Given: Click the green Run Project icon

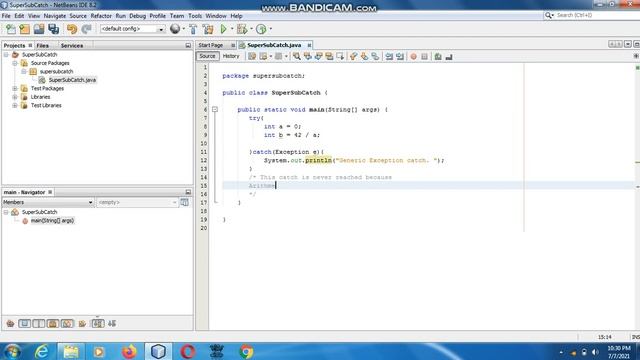Looking at the screenshot, I should (x=223, y=29).
